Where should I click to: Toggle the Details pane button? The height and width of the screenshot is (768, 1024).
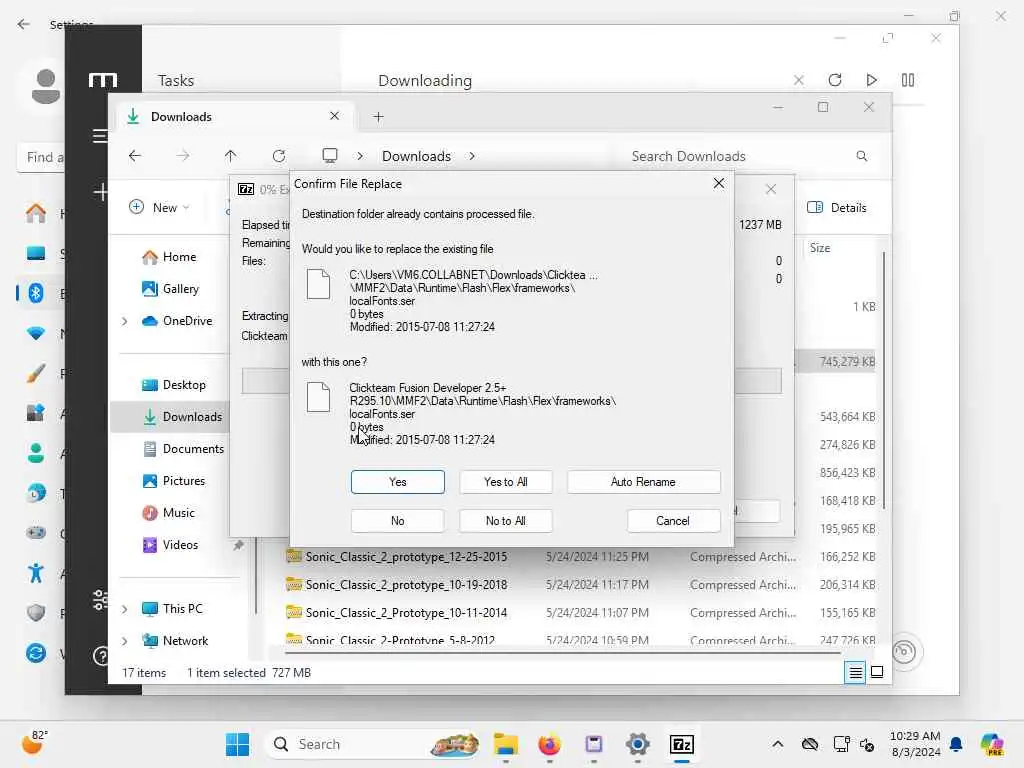pos(837,208)
